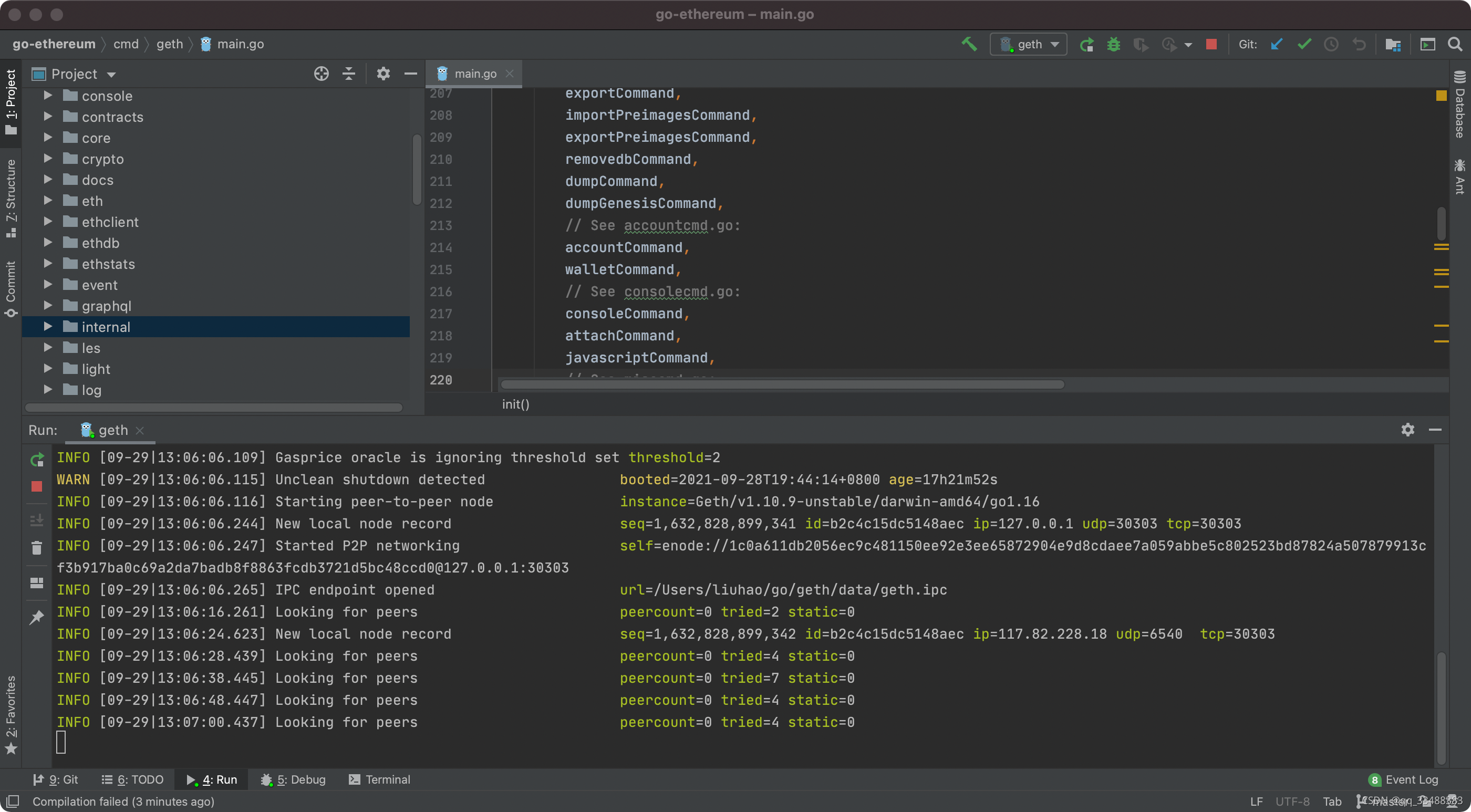Click Git Rollback undo icon
Image resolution: width=1471 pixels, height=812 pixels.
[x=1359, y=44]
